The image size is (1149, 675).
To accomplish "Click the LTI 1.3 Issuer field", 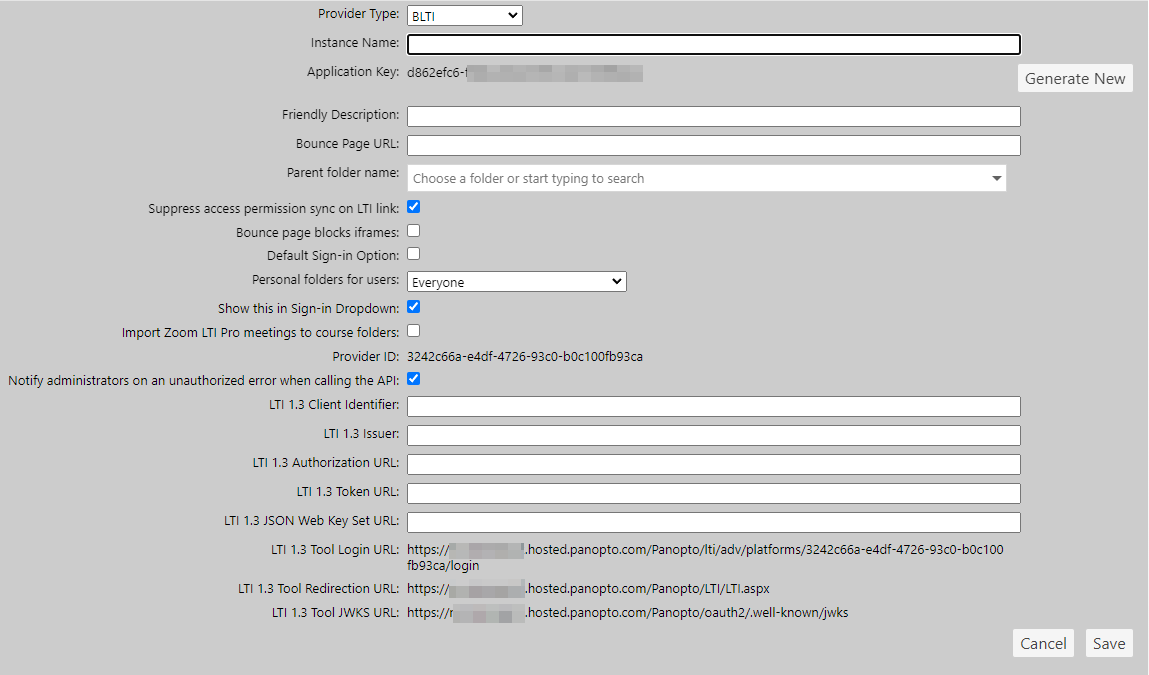I will [714, 435].
